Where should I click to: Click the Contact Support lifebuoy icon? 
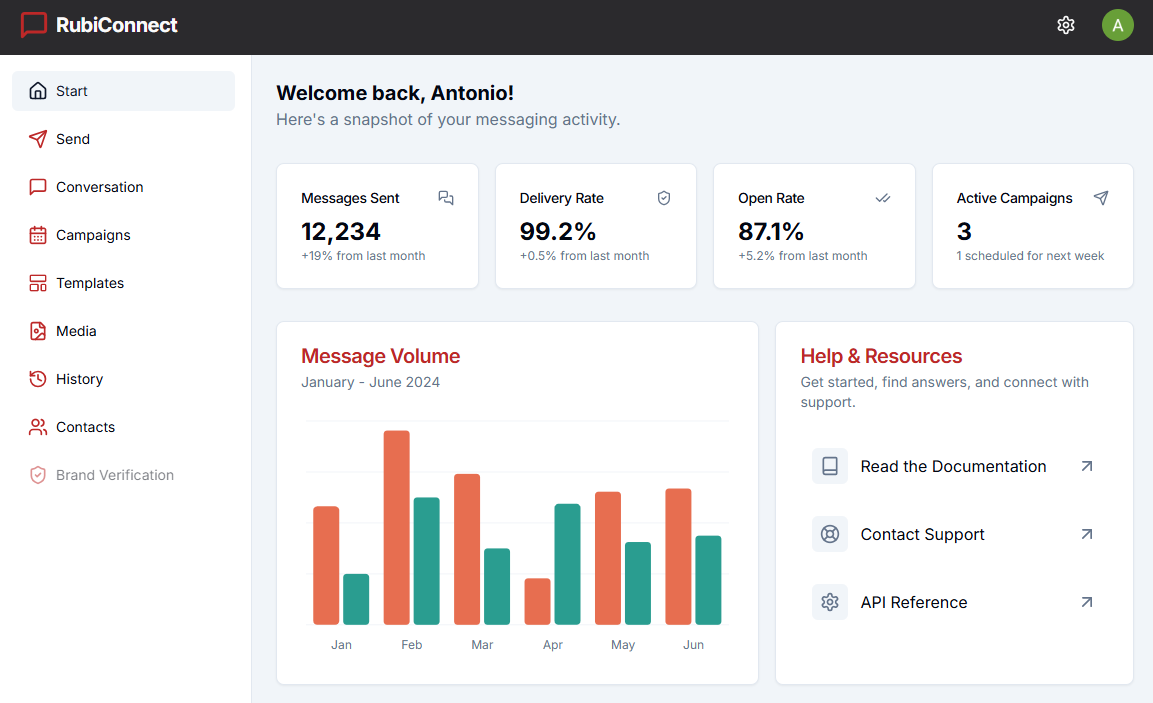click(829, 534)
